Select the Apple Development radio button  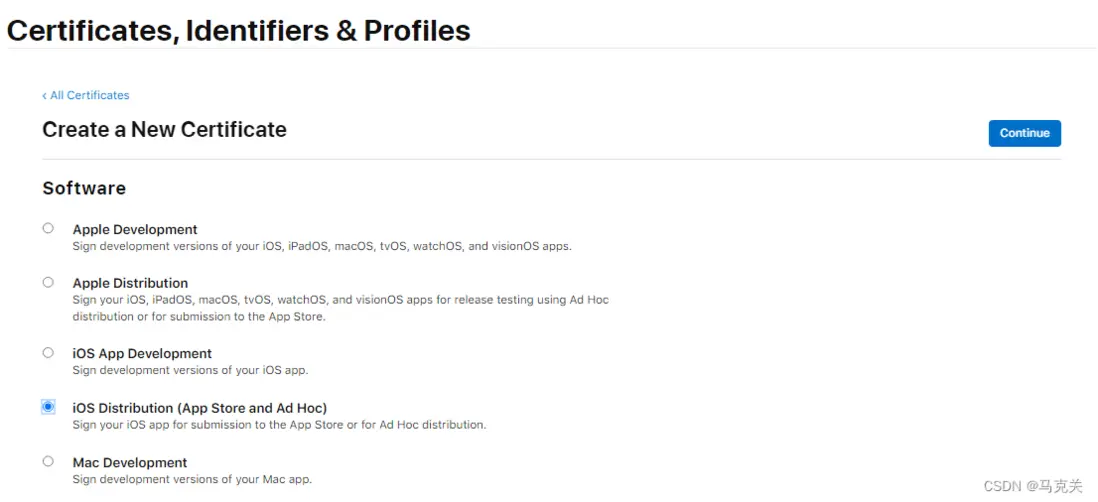click(x=48, y=228)
